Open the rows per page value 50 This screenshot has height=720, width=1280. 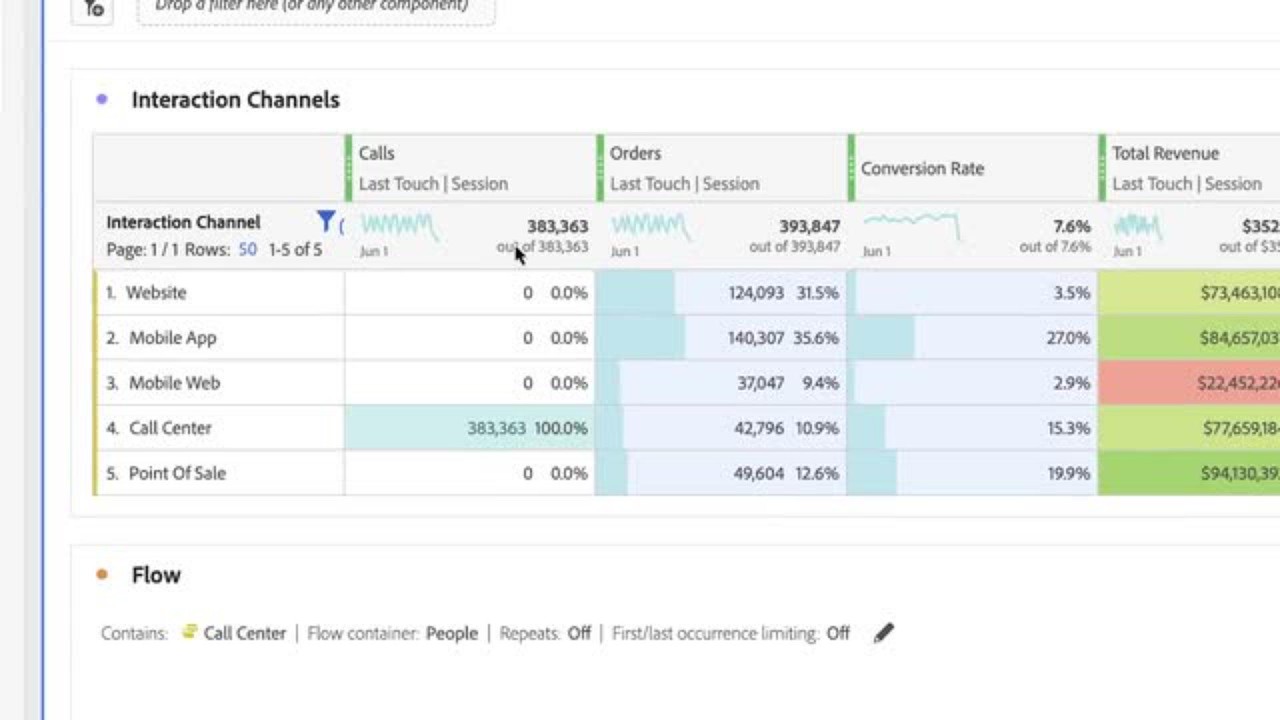coord(248,249)
